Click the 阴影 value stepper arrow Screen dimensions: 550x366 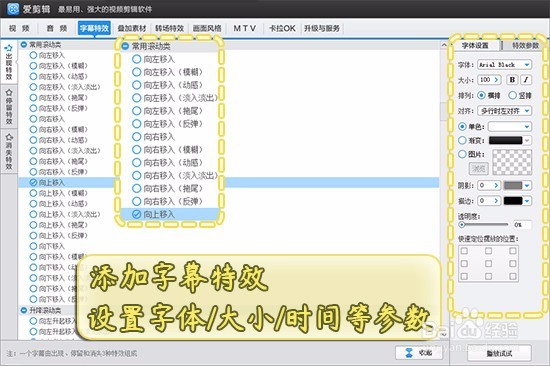pyautogui.click(x=496, y=185)
